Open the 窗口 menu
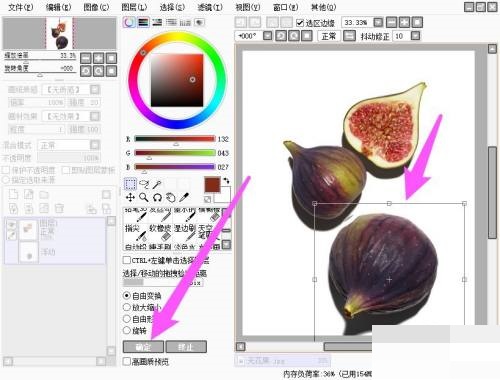The width and height of the screenshot is (500, 380). pyautogui.click(x=286, y=7)
